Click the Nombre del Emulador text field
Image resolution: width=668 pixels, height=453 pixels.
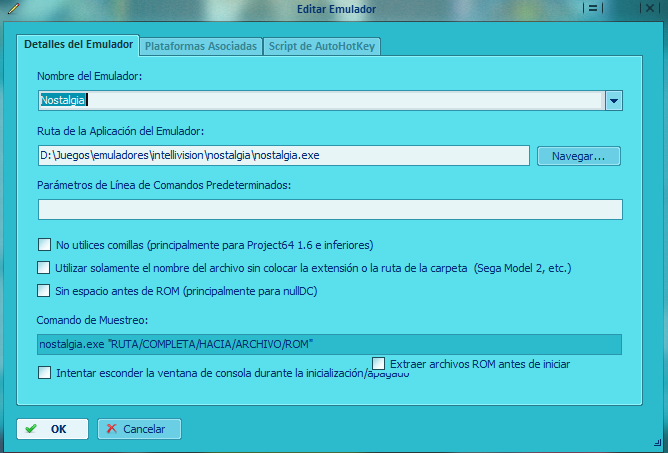(x=322, y=101)
